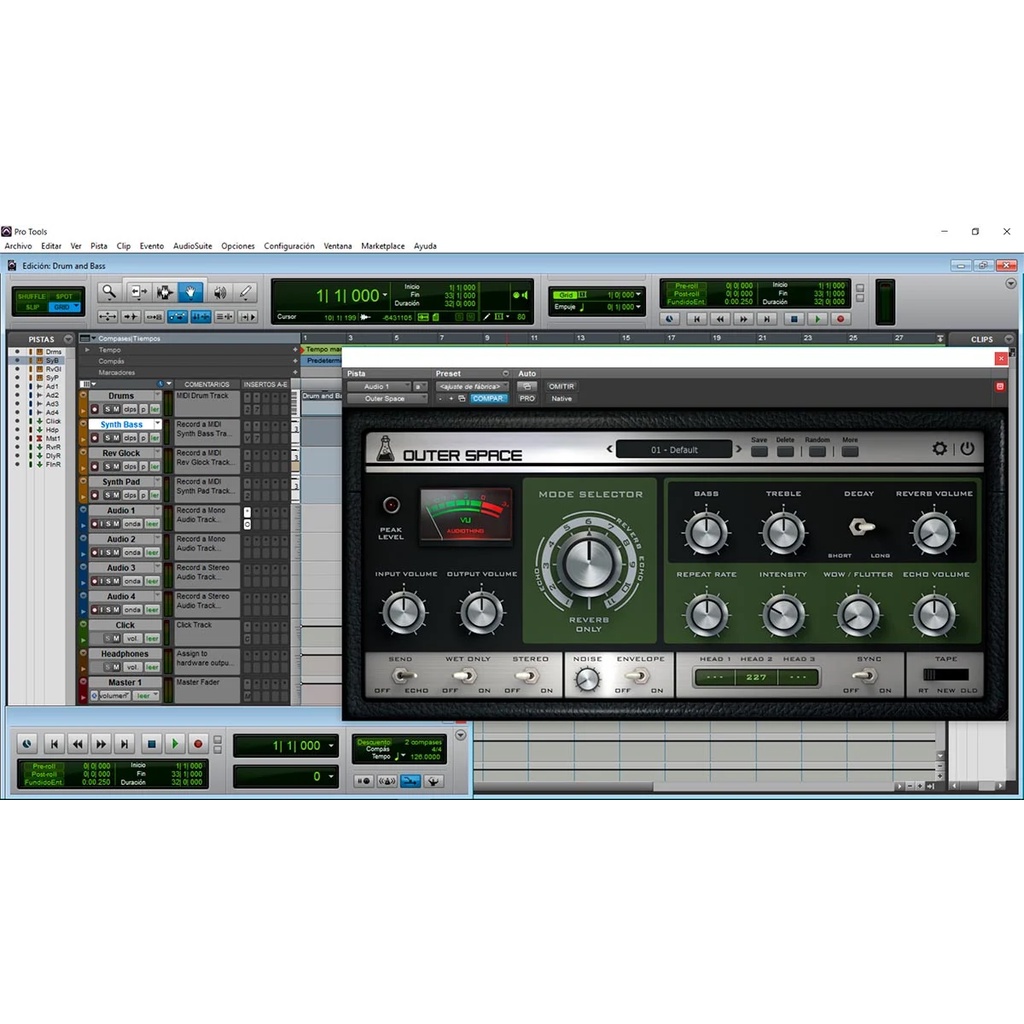Screen dimensions: 1024x1024
Task: Click Play in the Edit window transport
Action: (817, 319)
